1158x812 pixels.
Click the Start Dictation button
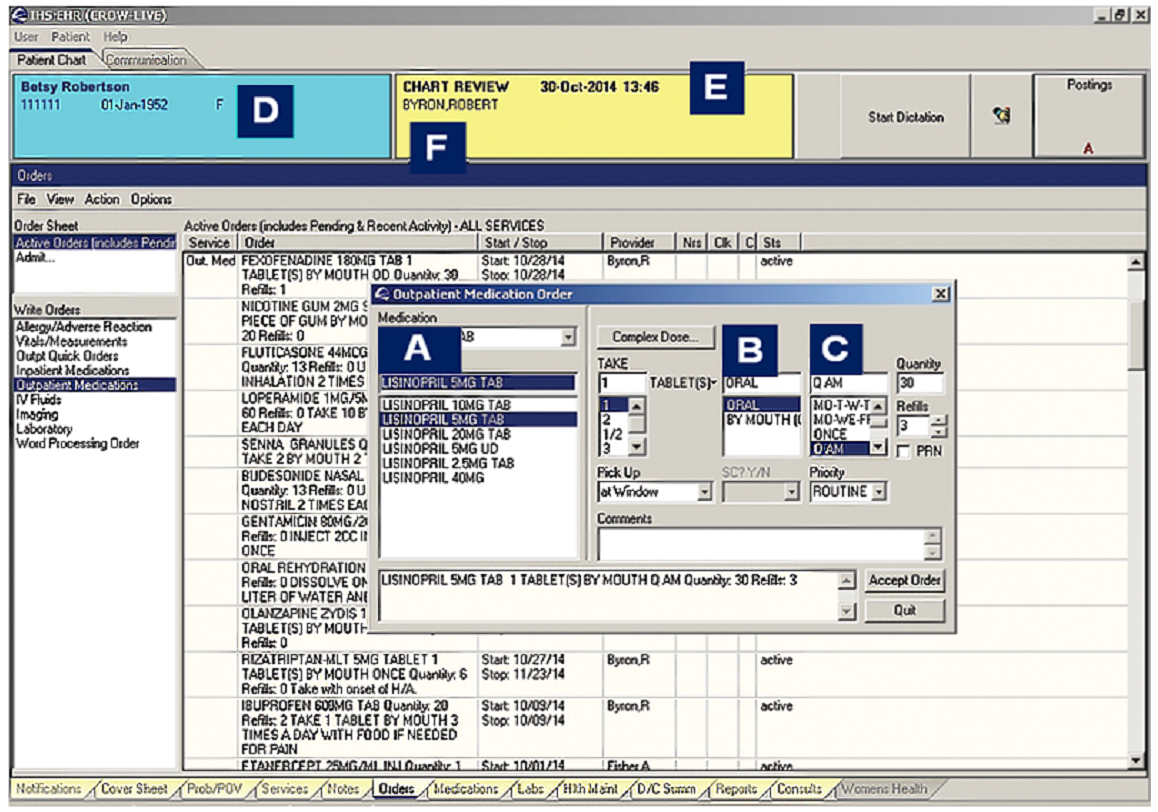point(905,117)
